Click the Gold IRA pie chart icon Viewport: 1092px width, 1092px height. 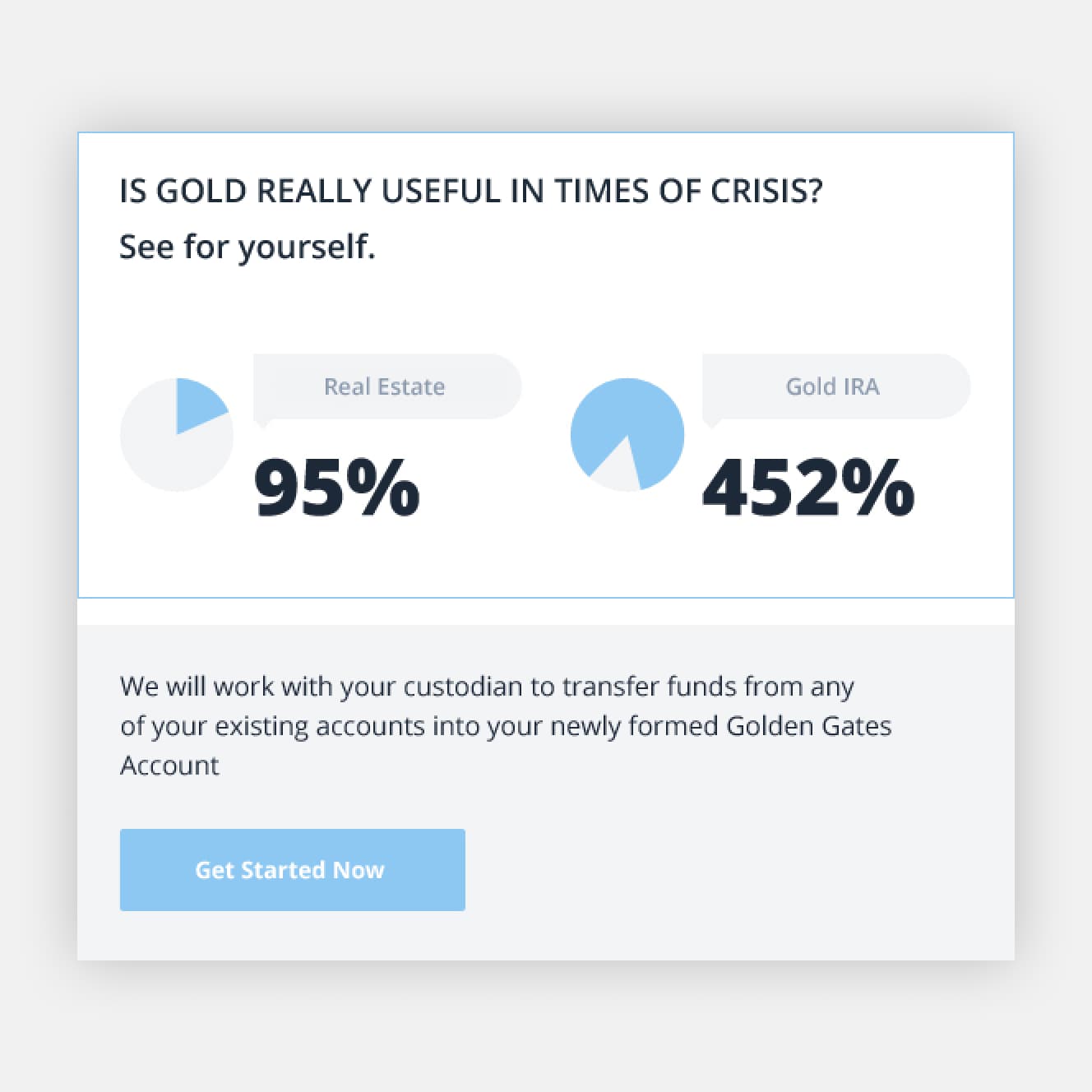(x=627, y=435)
